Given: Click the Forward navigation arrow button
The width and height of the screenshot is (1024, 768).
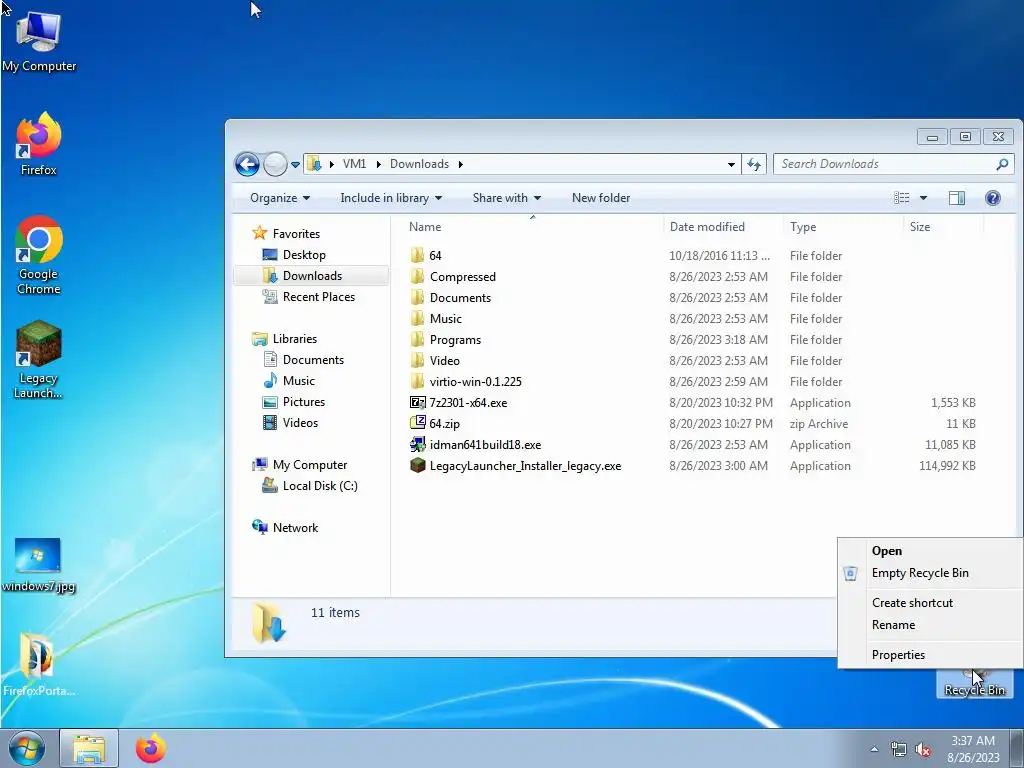Looking at the screenshot, I should point(275,164).
